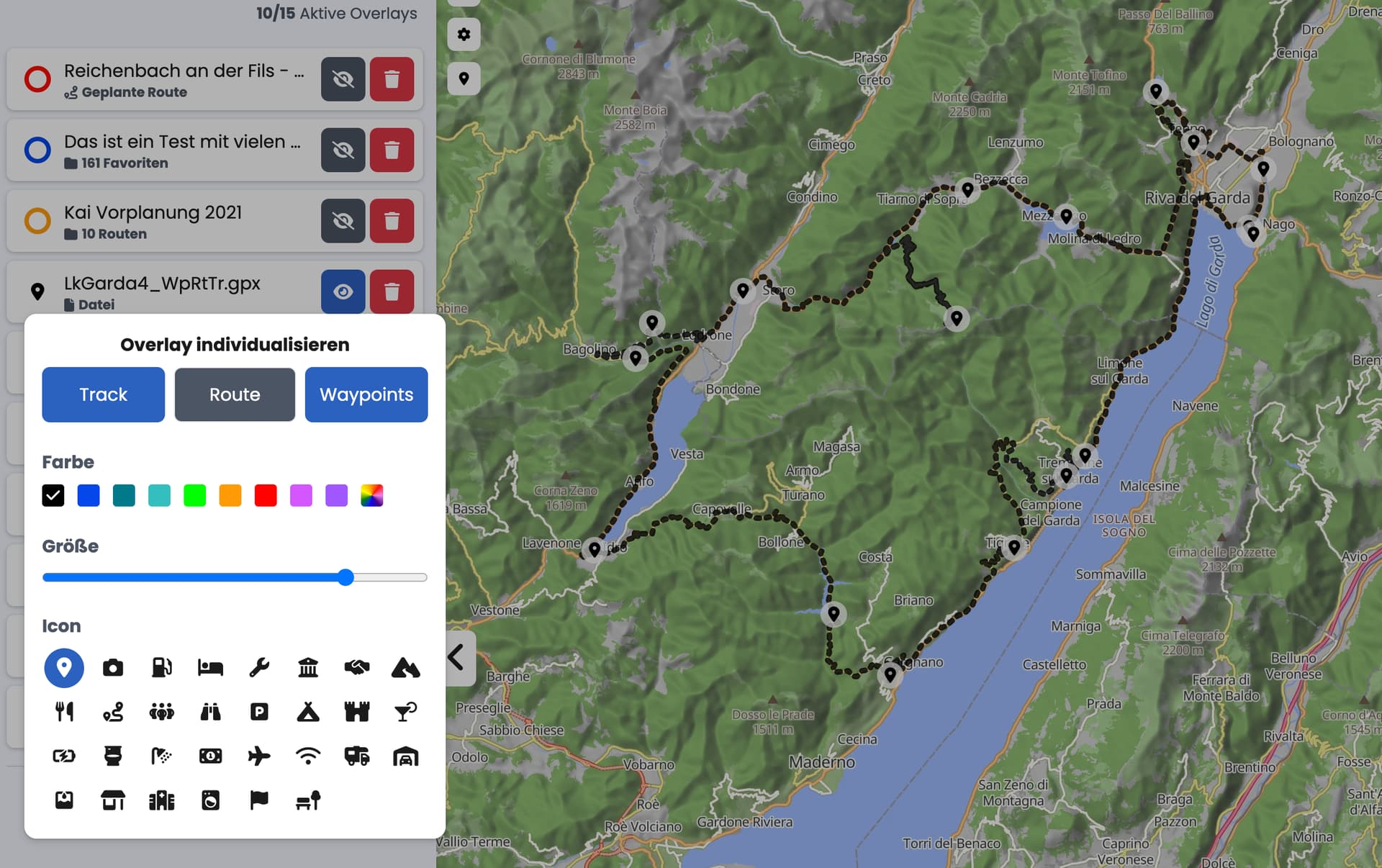Show the Reichenbach an der Fils overlay

tap(343, 79)
